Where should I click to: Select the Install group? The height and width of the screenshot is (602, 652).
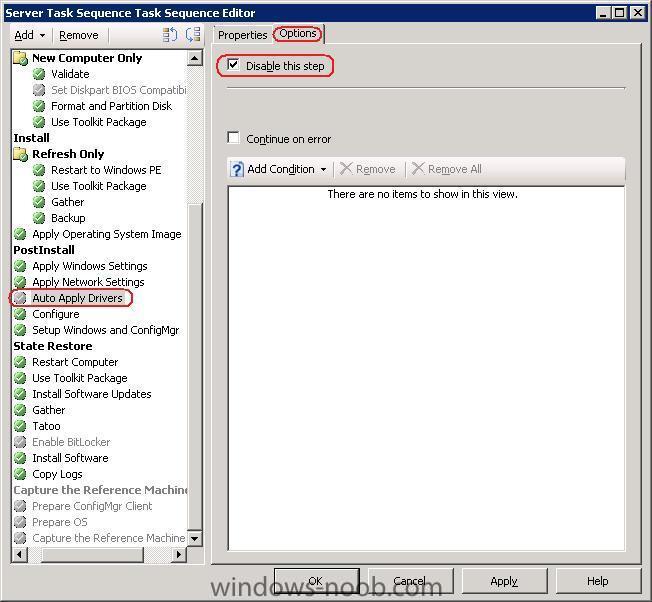32,138
